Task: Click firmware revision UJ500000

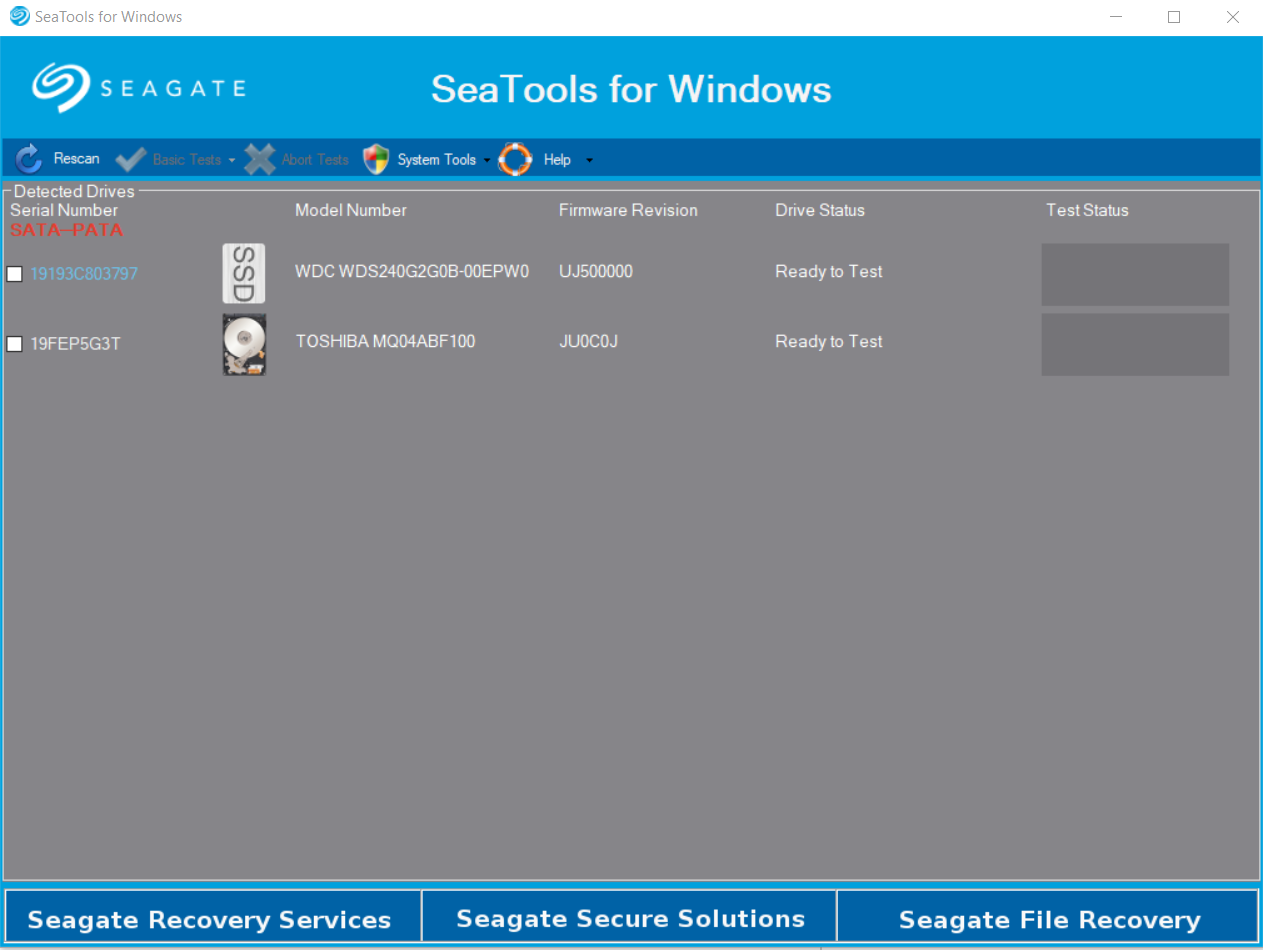Action: pyautogui.click(x=596, y=271)
